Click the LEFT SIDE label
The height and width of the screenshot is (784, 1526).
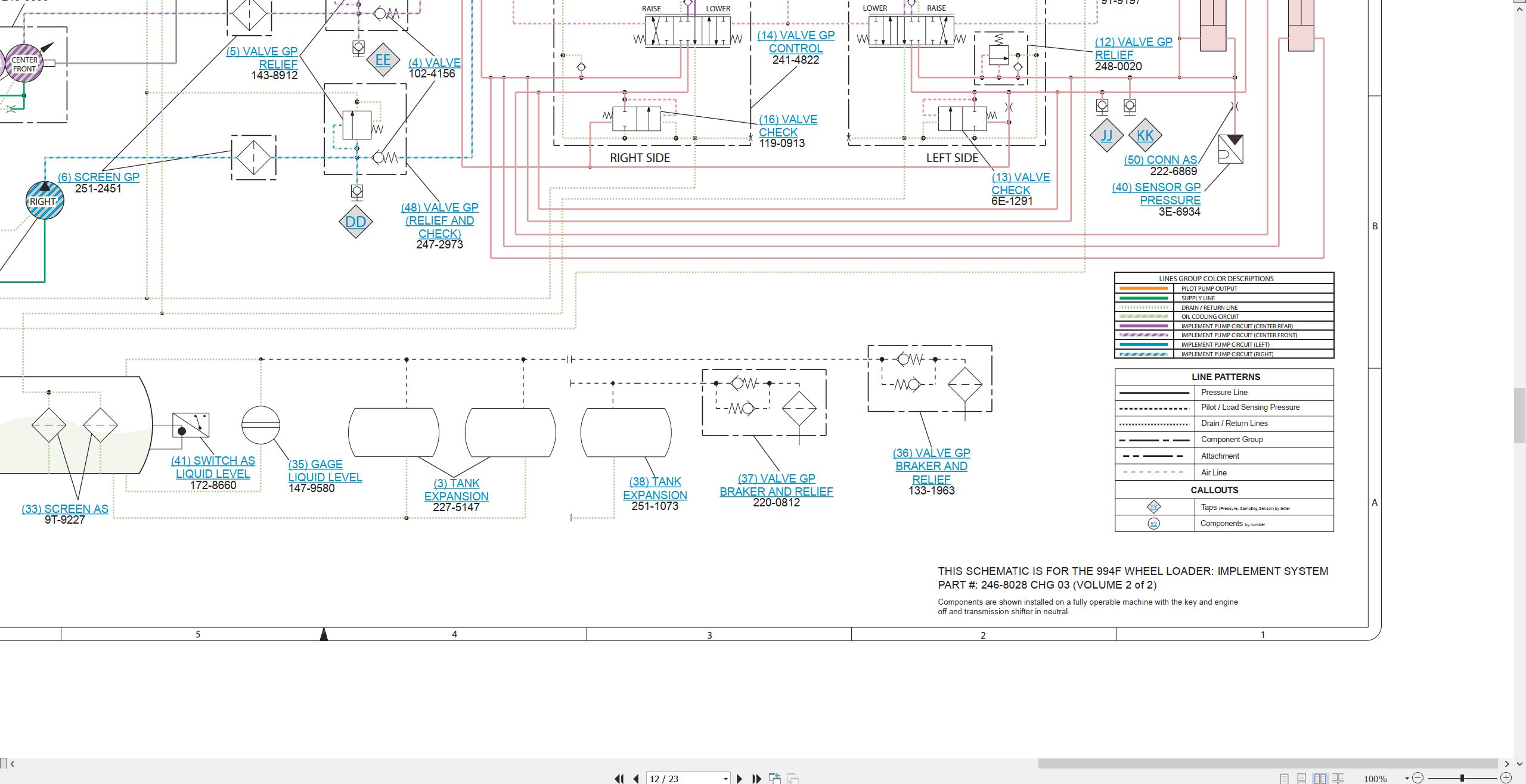point(952,158)
